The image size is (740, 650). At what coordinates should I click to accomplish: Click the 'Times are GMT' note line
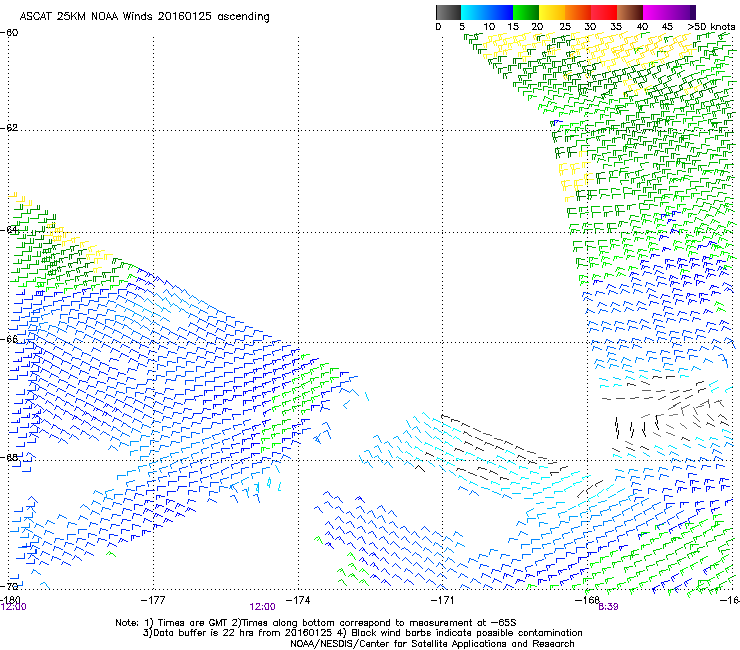[316, 623]
